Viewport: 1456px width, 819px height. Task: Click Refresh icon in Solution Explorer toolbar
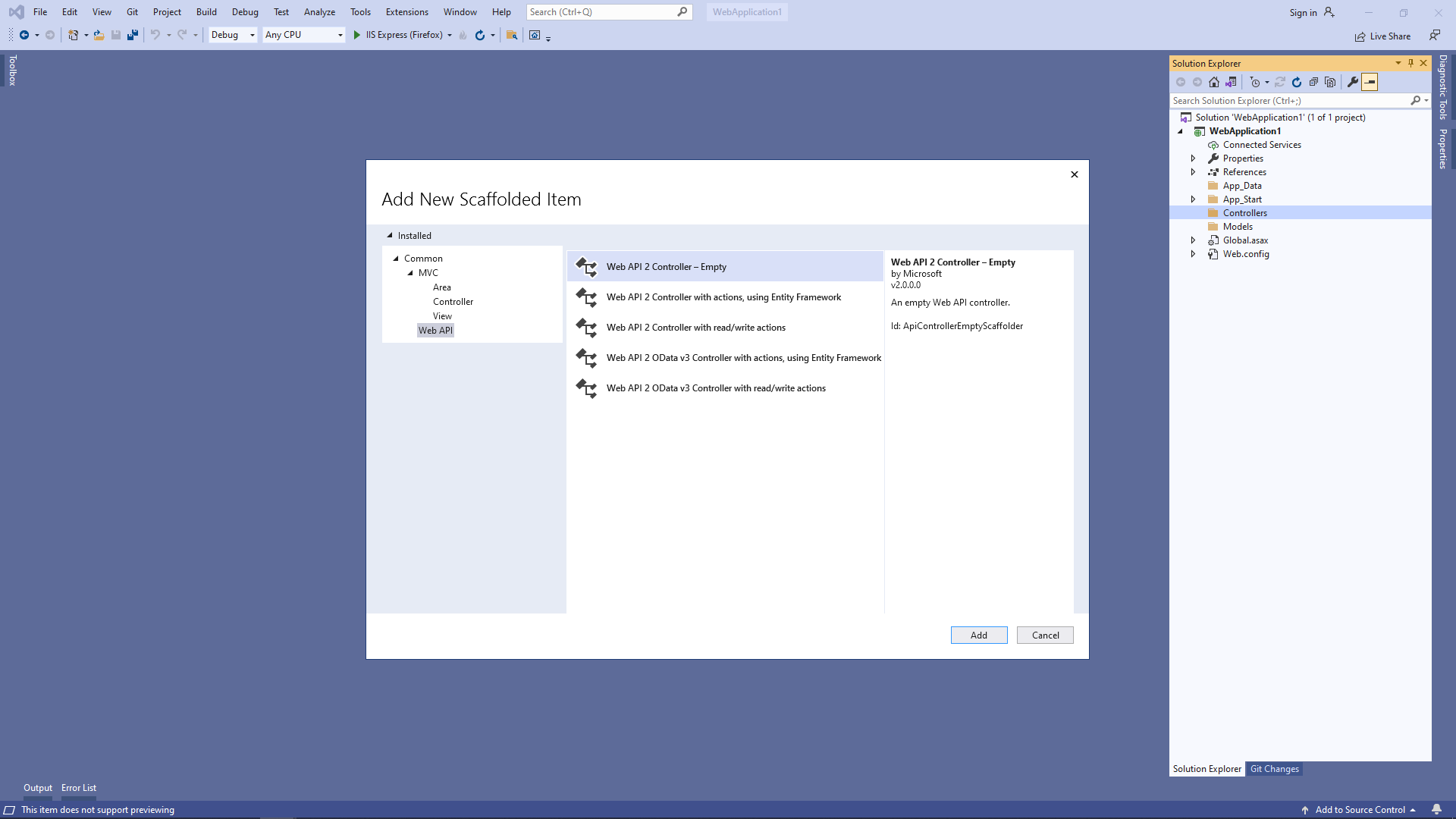(x=1297, y=82)
